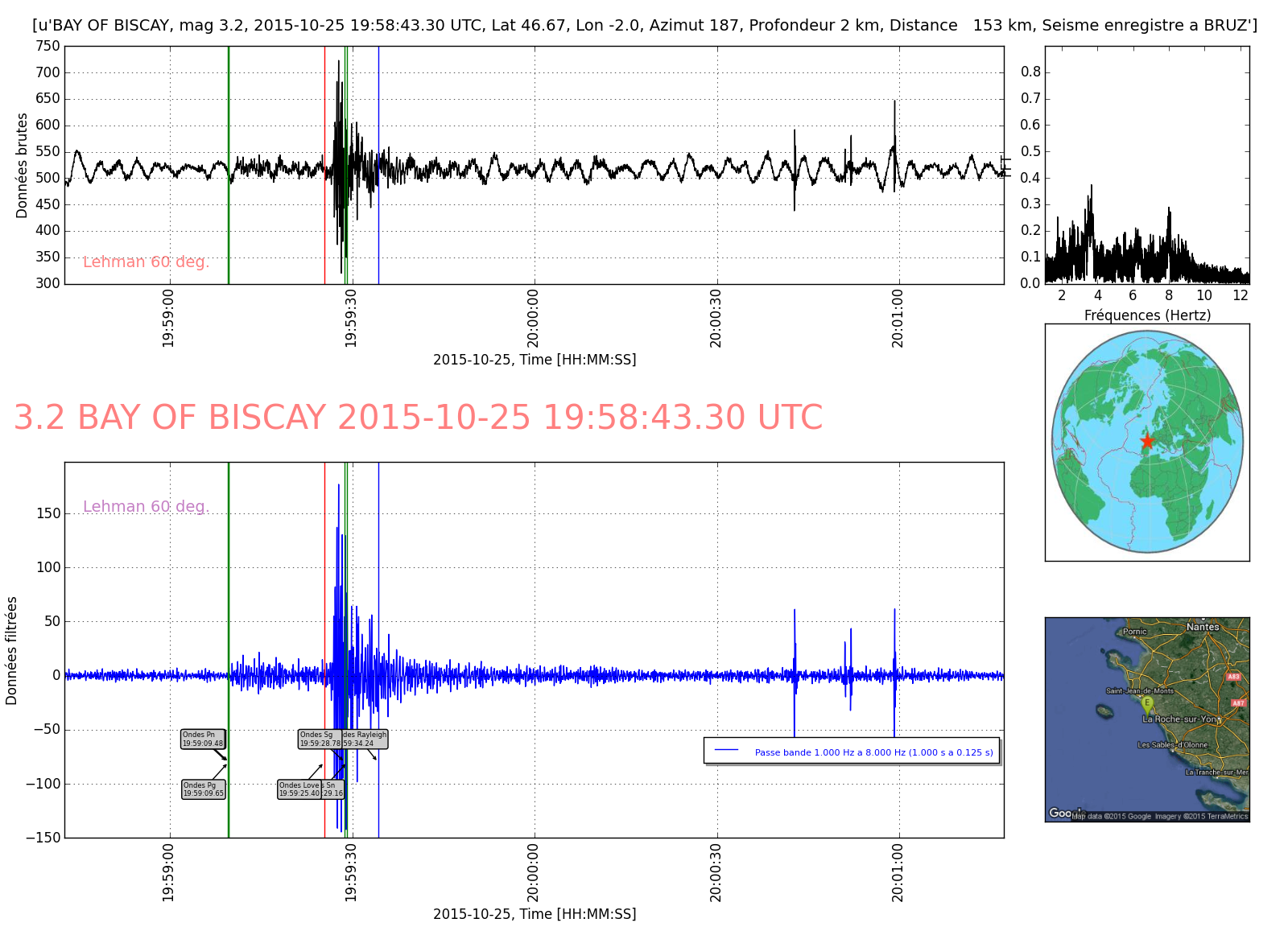Click the 20:00:00 tick label under filtered plot
The width and height of the screenshot is (1288, 931).
533,872
